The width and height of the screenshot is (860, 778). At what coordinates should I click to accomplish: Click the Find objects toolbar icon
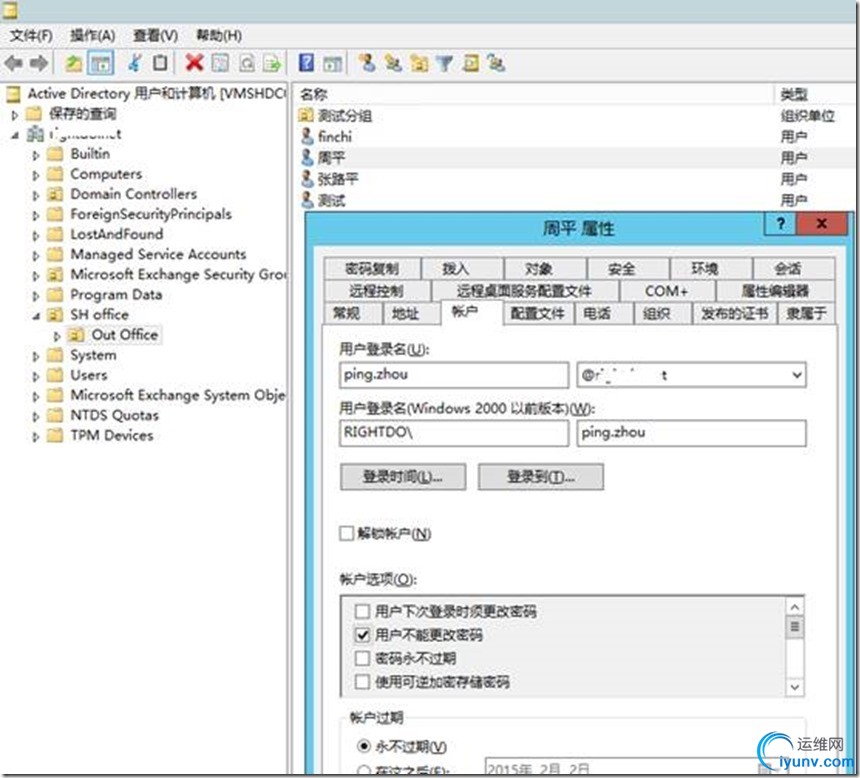(x=471, y=64)
